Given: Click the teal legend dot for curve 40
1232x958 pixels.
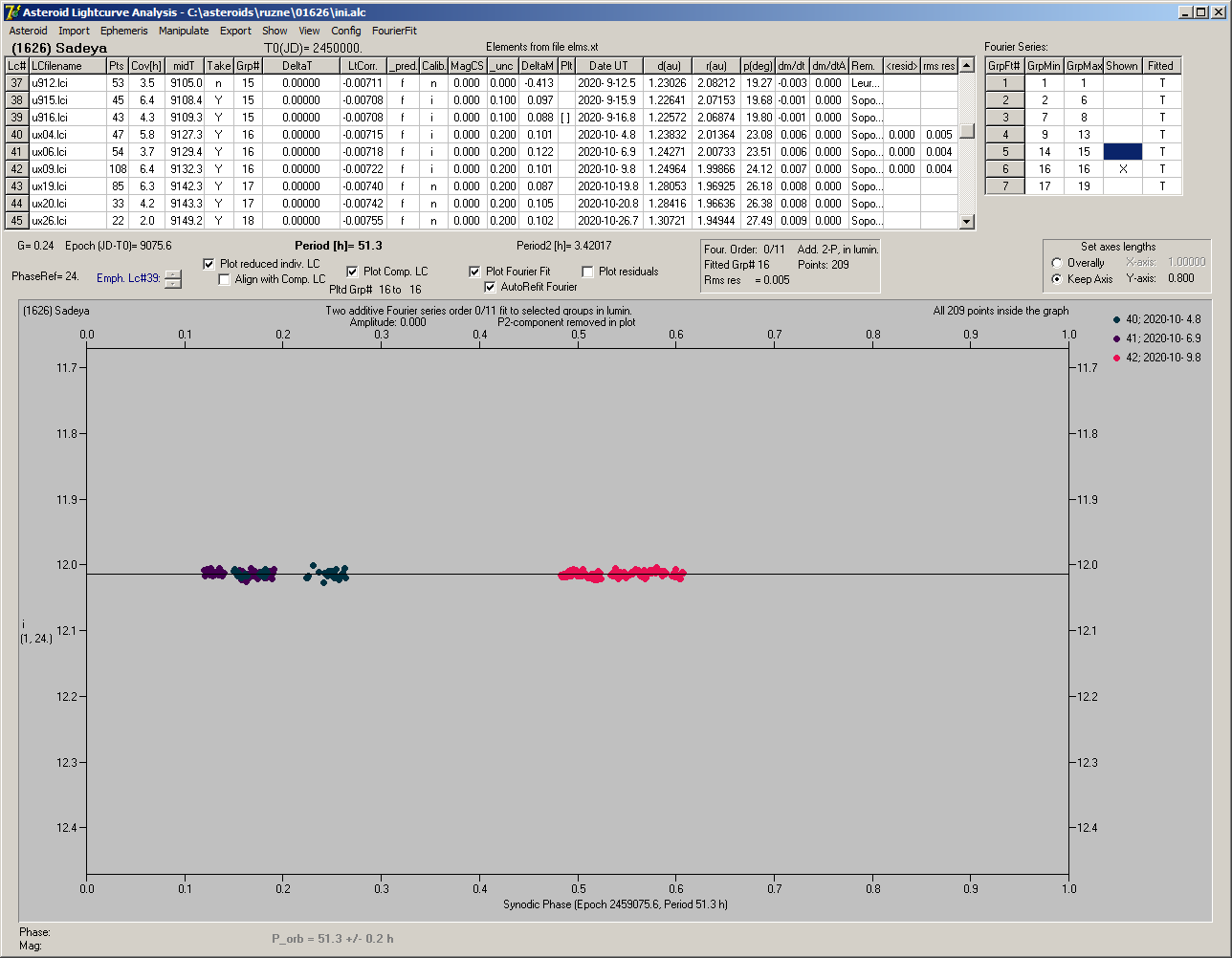Looking at the screenshot, I should 1117,320.
